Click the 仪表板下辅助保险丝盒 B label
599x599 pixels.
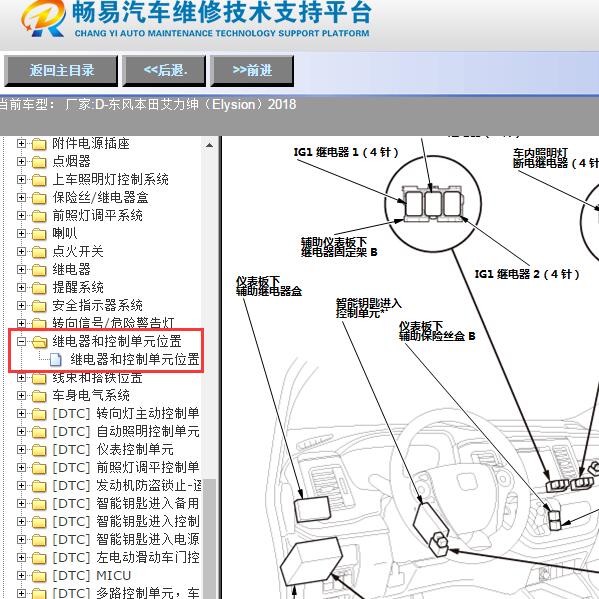(437, 331)
